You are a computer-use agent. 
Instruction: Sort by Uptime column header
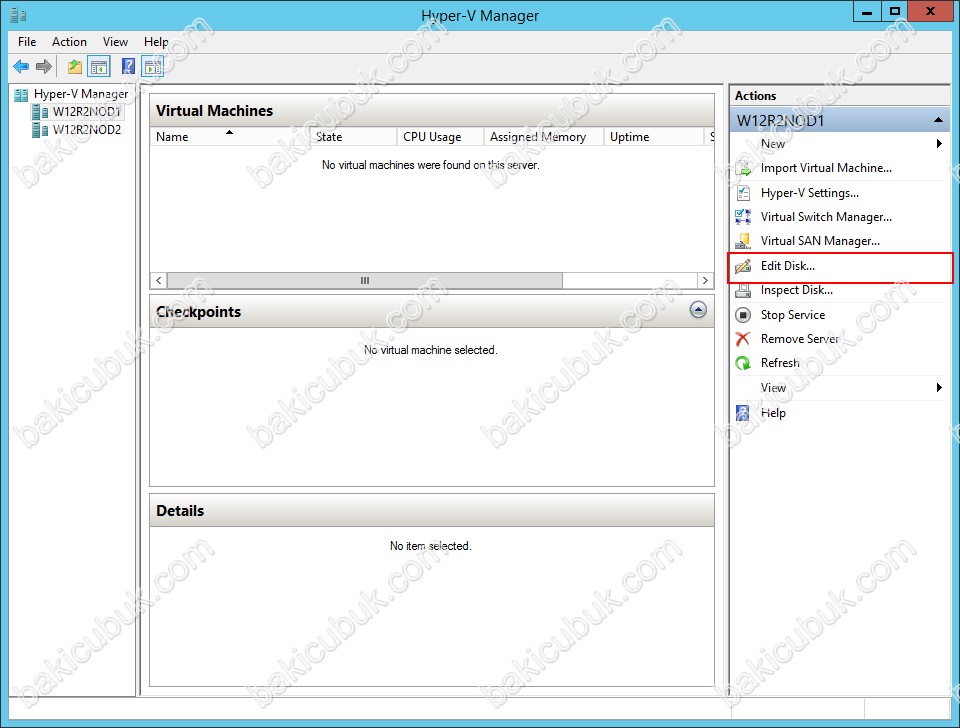pos(653,137)
